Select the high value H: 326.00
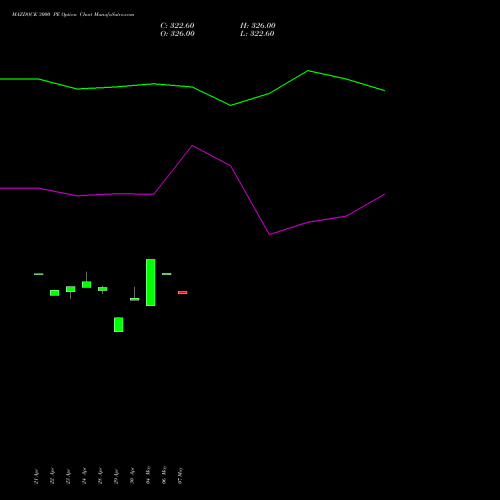The image size is (500, 500). [258, 26]
